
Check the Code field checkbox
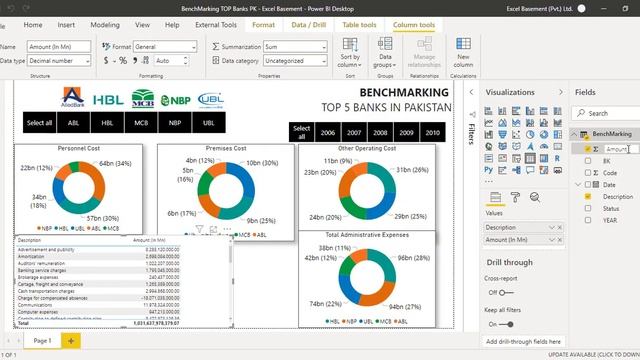click(x=588, y=173)
